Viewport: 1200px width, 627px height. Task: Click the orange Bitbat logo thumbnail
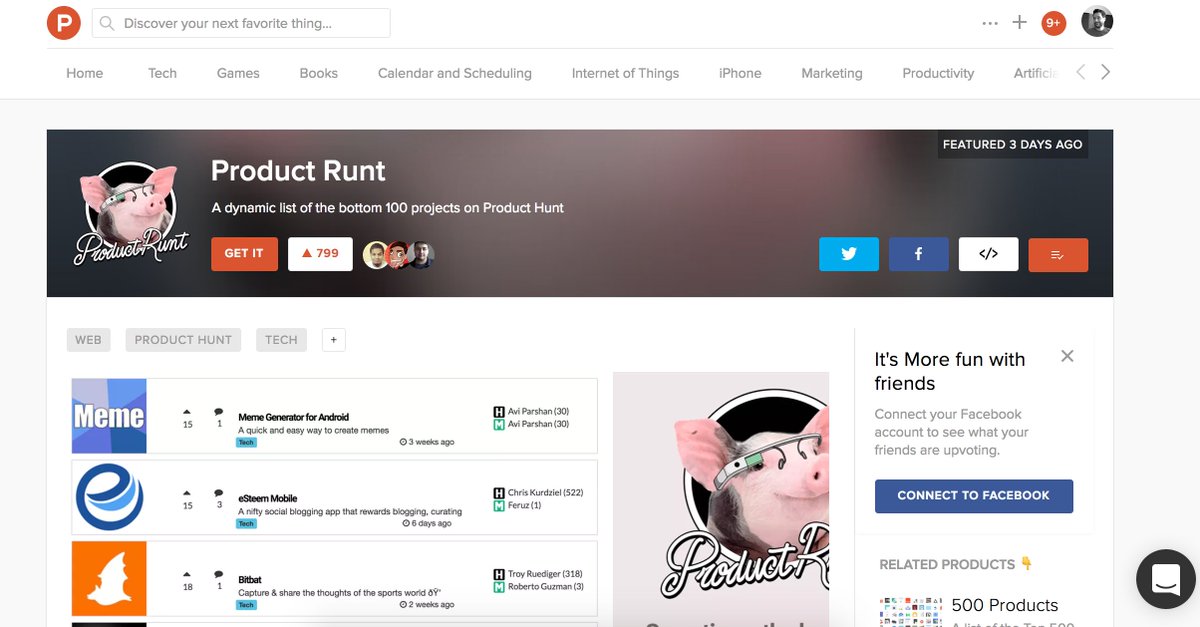pos(110,578)
